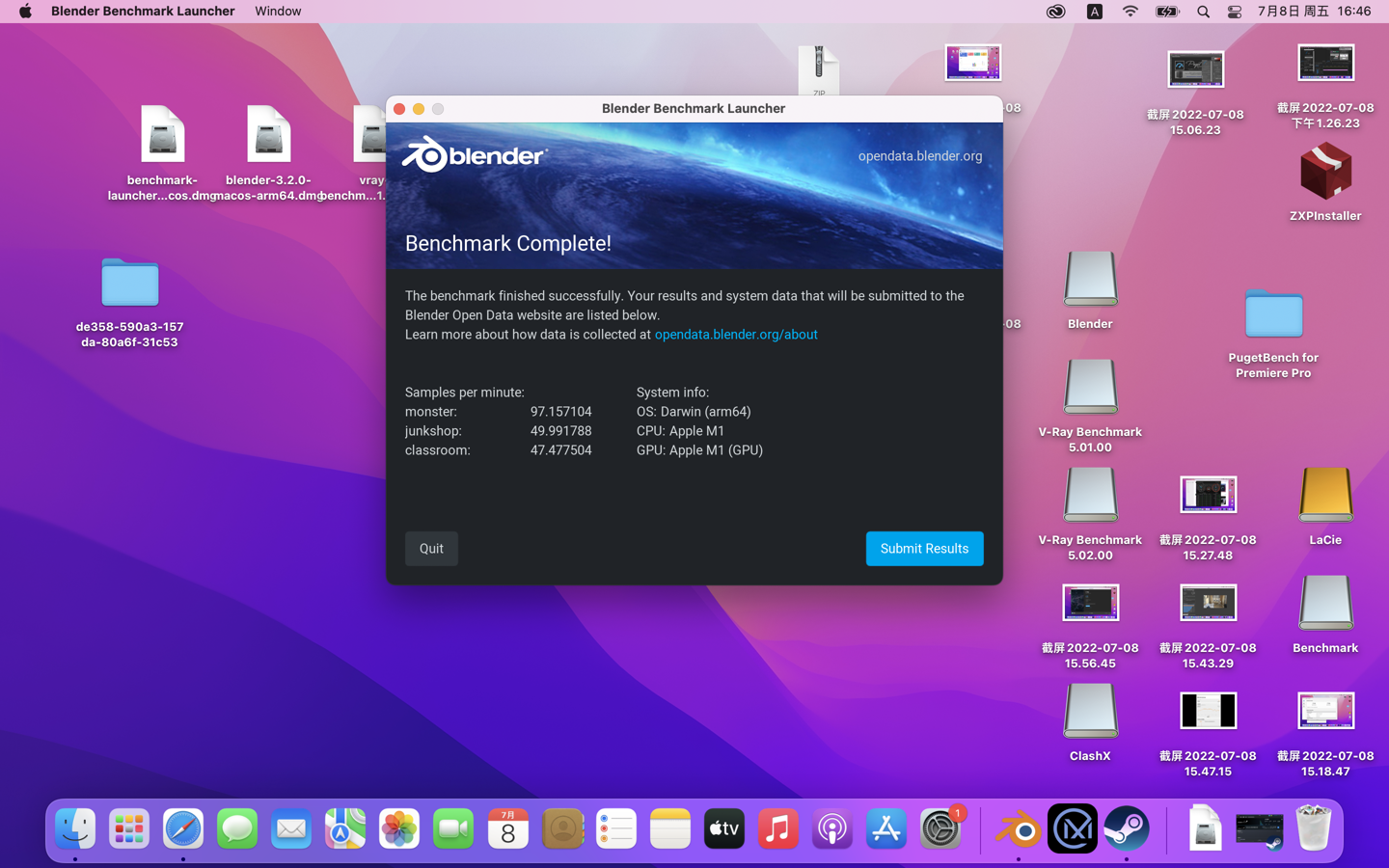This screenshot has height=868, width=1389.
Task: Click the Wi-Fi icon in menu bar
Action: click(1130, 12)
